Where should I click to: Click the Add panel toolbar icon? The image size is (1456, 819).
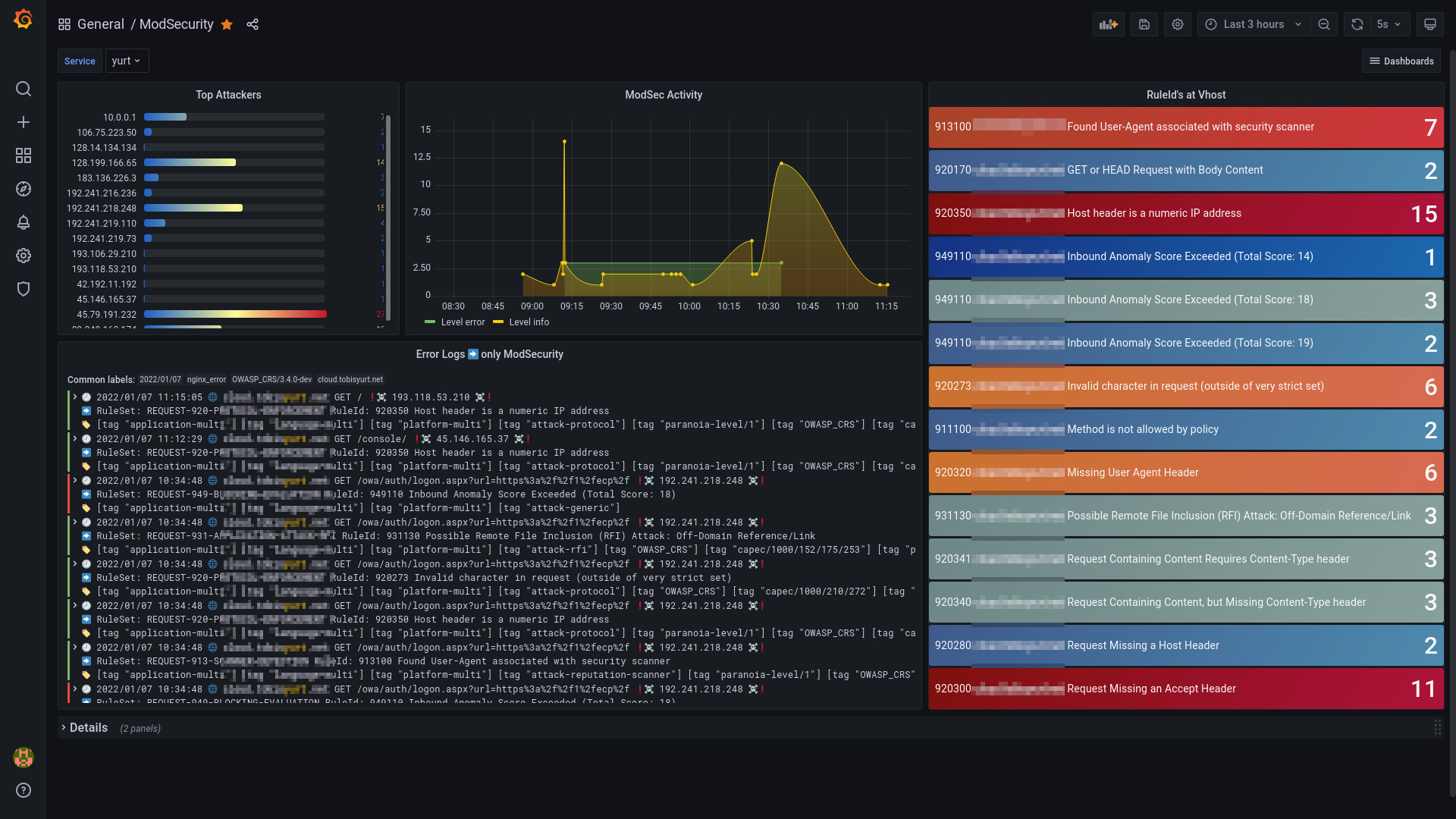pyautogui.click(x=1108, y=24)
